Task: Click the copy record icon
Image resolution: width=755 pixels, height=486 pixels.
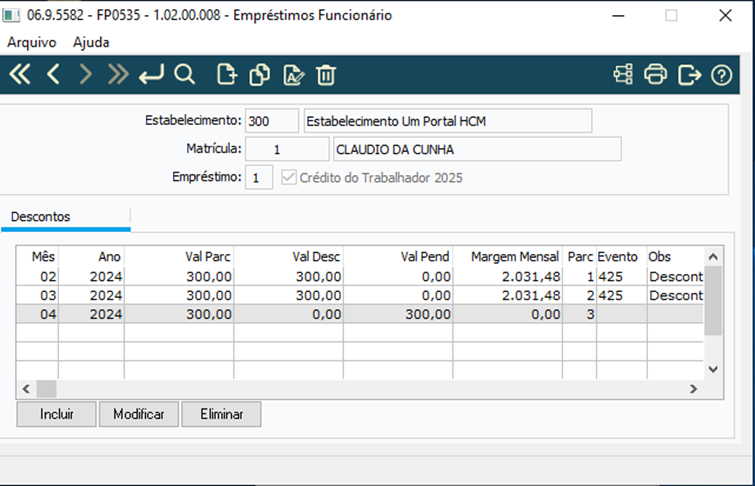Action: [260, 74]
